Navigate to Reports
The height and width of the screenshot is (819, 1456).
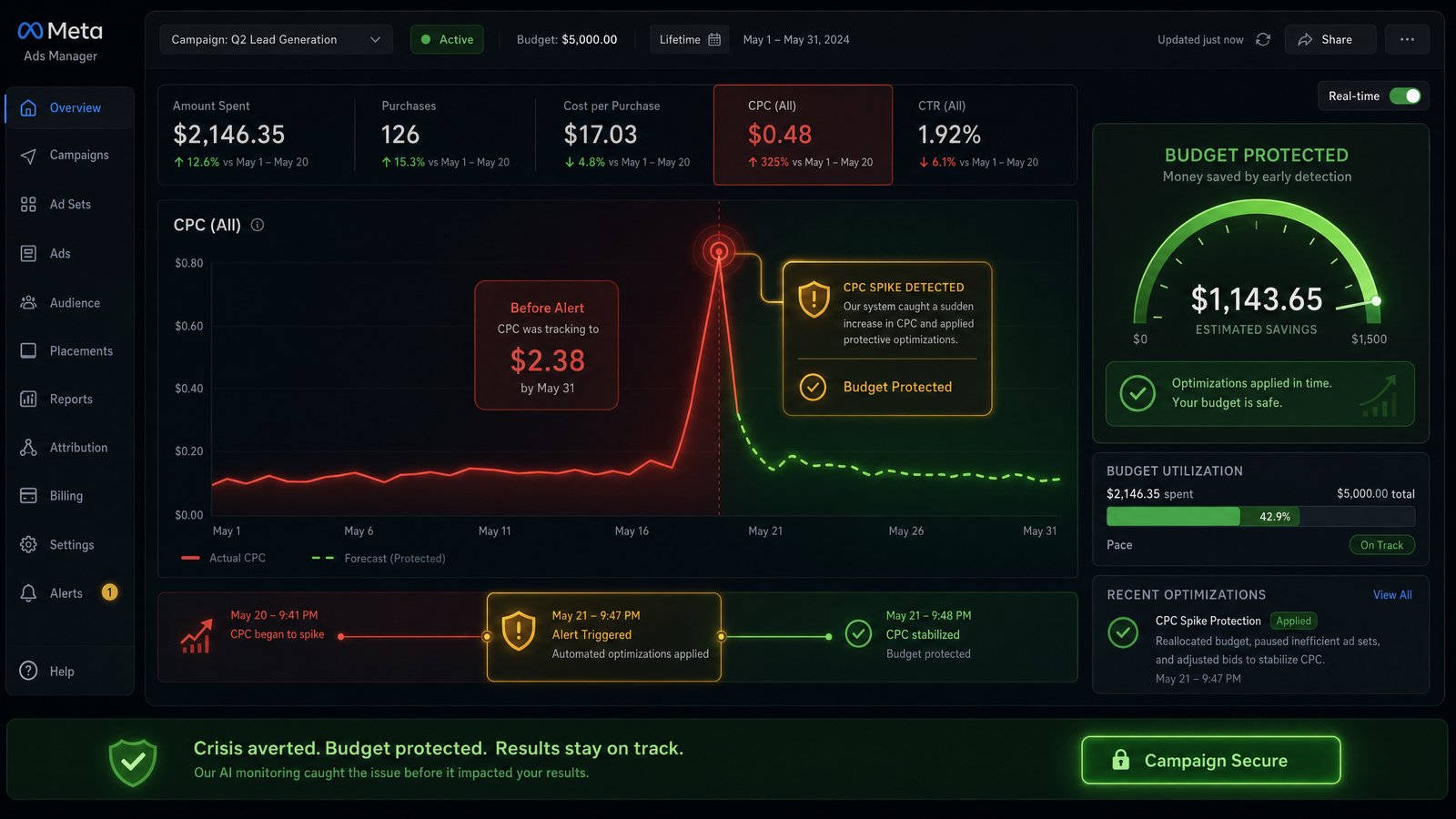click(x=70, y=399)
